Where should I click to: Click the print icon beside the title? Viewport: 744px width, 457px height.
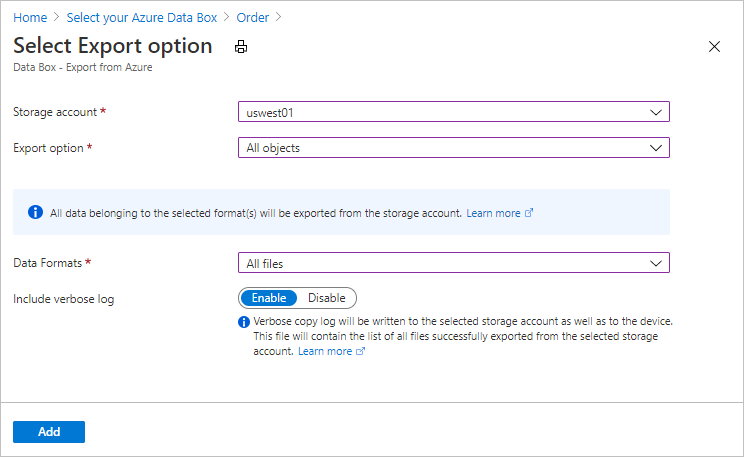240,47
